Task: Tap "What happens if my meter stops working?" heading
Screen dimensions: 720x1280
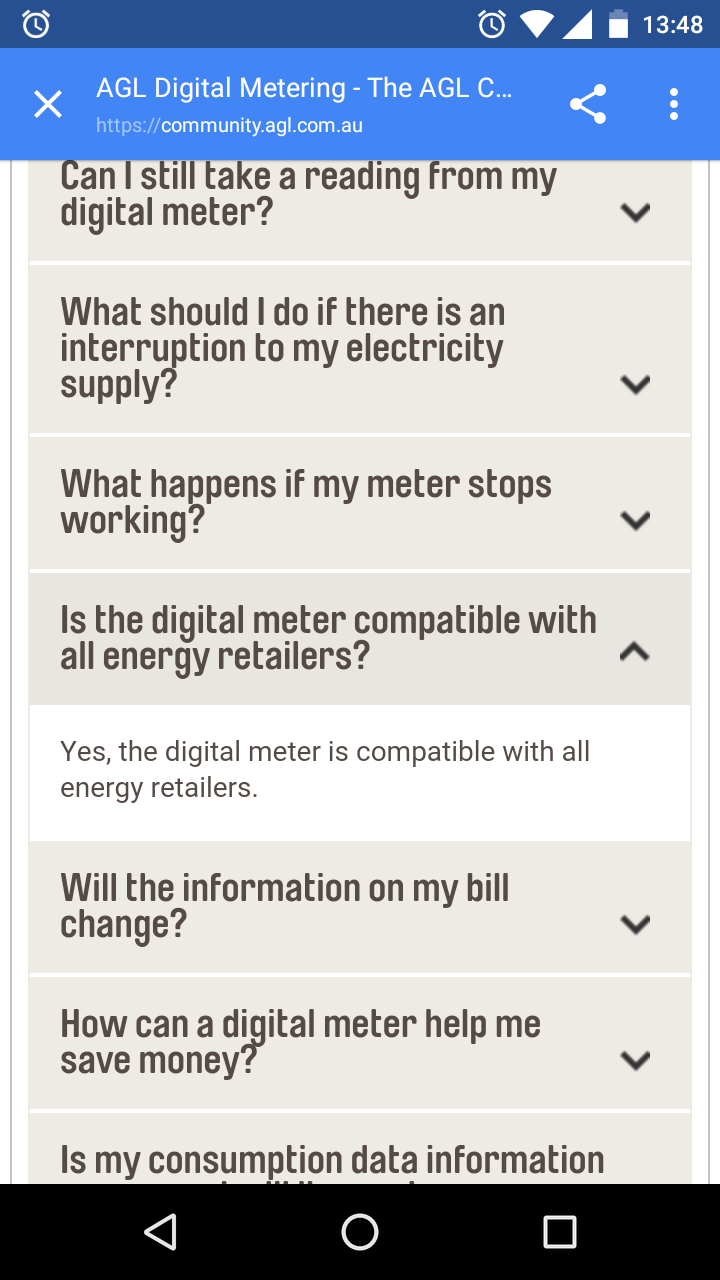Action: tap(306, 502)
